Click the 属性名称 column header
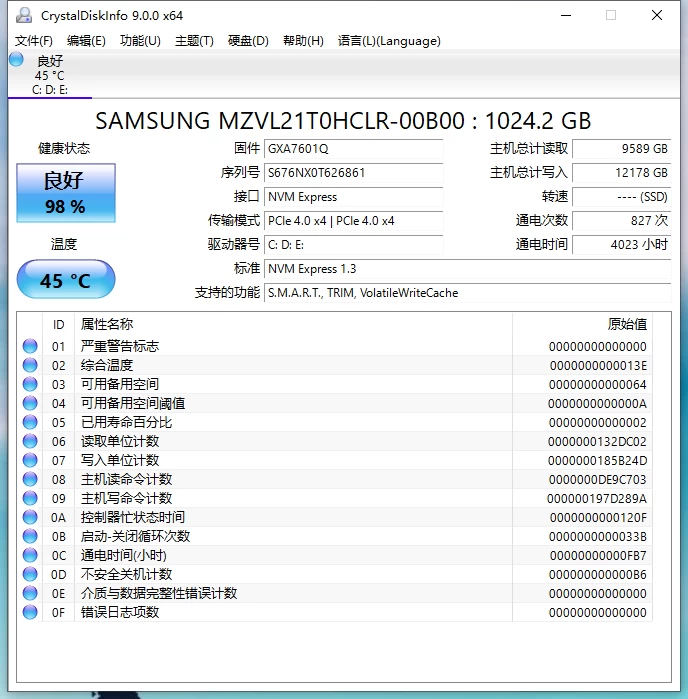 pyautogui.click(x=293, y=325)
